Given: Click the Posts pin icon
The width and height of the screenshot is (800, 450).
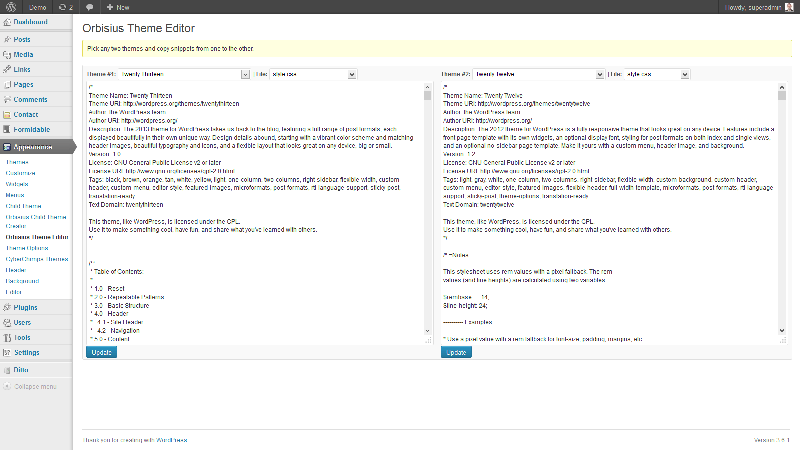Looking at the screenshot, I should pyautogui.click(x=7, y=39).
